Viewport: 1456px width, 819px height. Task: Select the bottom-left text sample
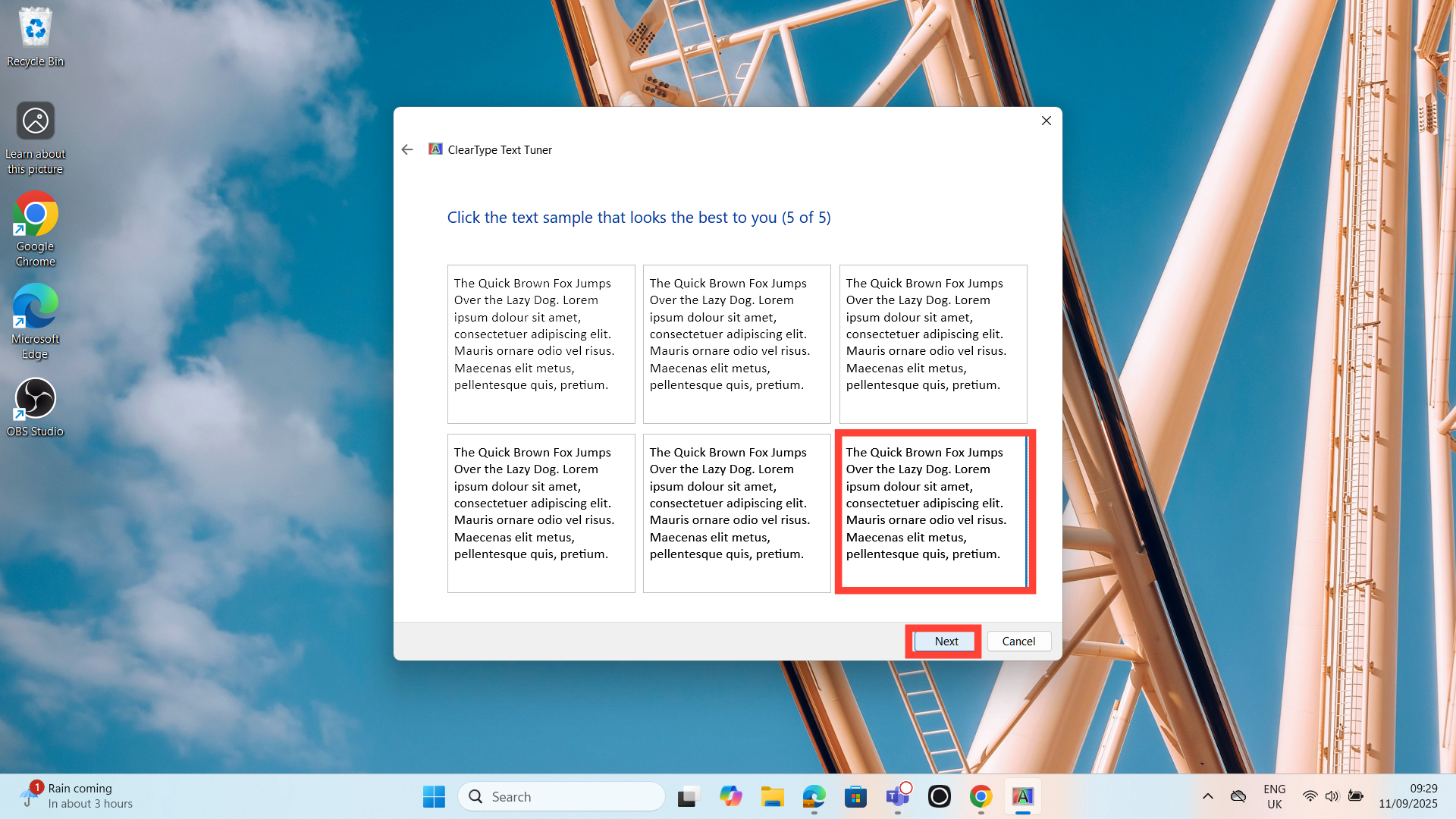click(541, 513)
